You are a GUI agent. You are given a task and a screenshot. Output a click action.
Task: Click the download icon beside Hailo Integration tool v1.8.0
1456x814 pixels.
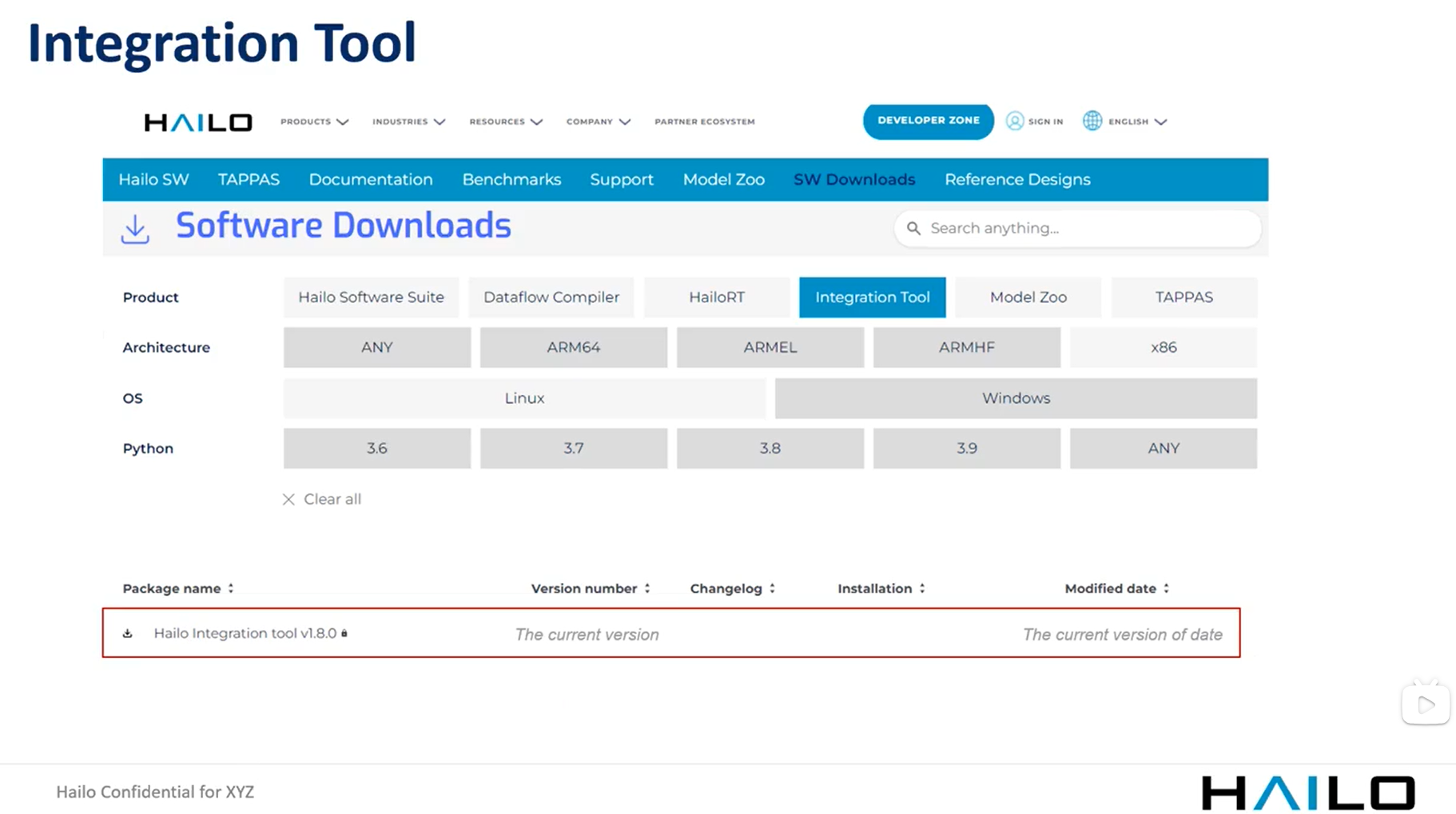pyautogui.click(x=128, y=633)
